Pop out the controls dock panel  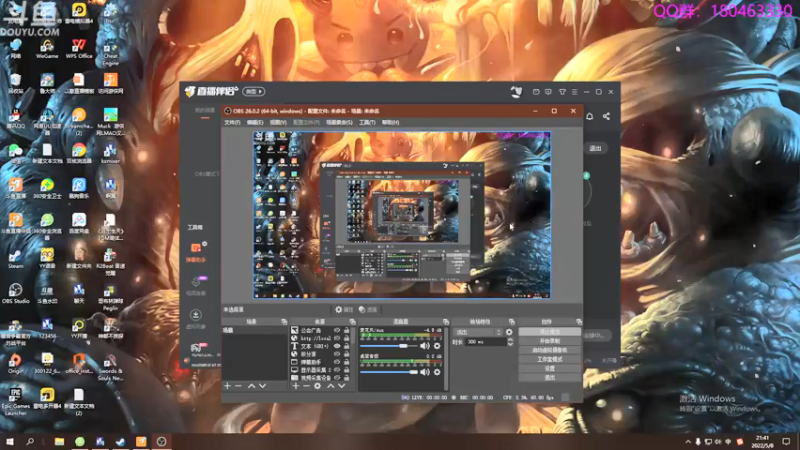coord(579,322)
